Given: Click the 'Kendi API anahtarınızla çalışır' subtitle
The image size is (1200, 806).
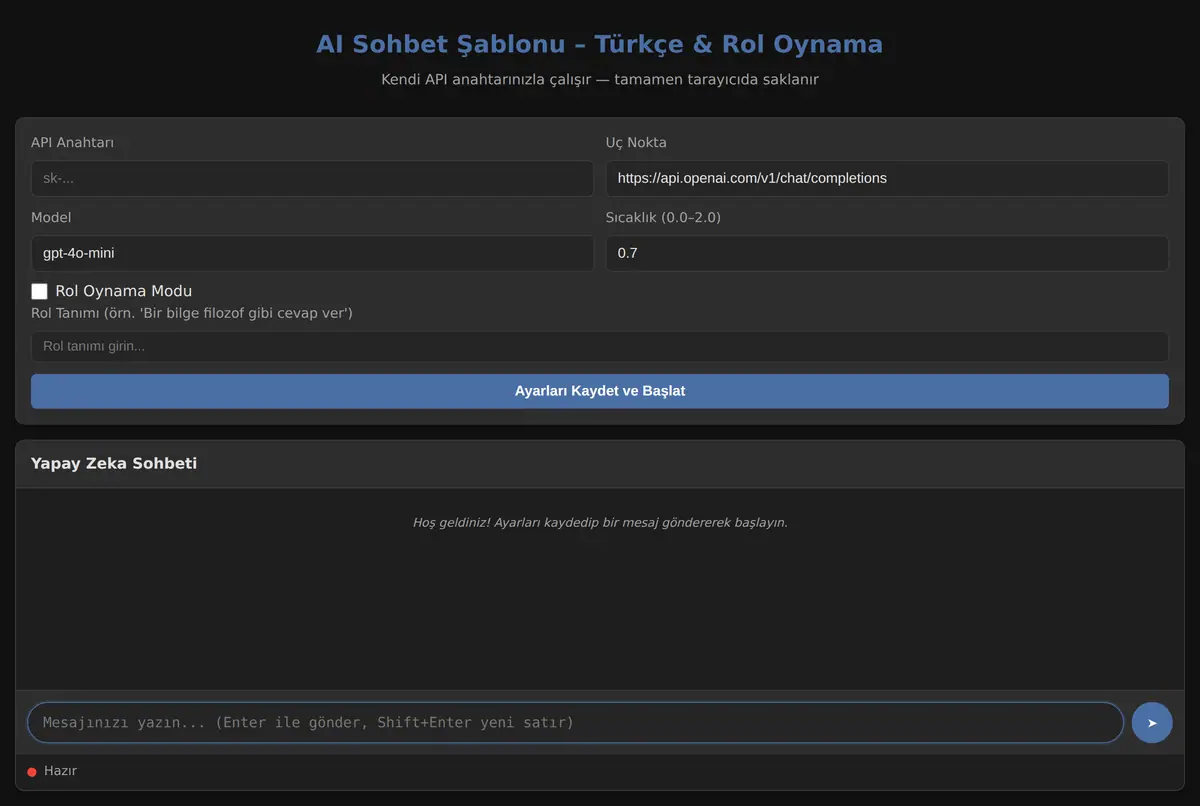Looking at the screenshot, I should point(600,79).
